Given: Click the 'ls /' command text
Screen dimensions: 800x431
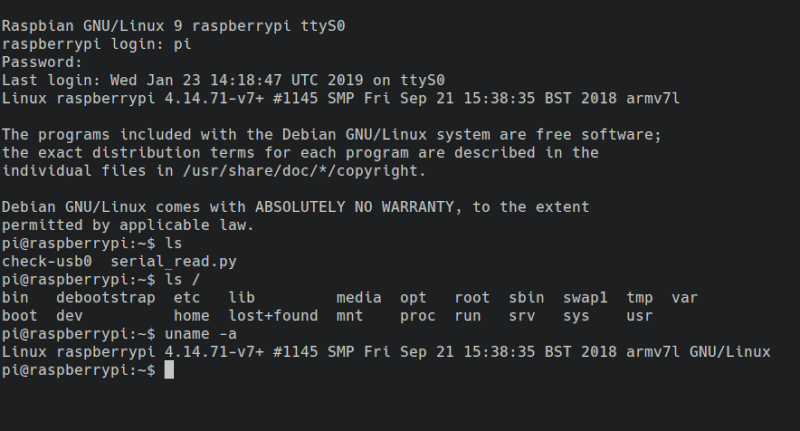Looking at the screenshot, I should coord(183,280).
